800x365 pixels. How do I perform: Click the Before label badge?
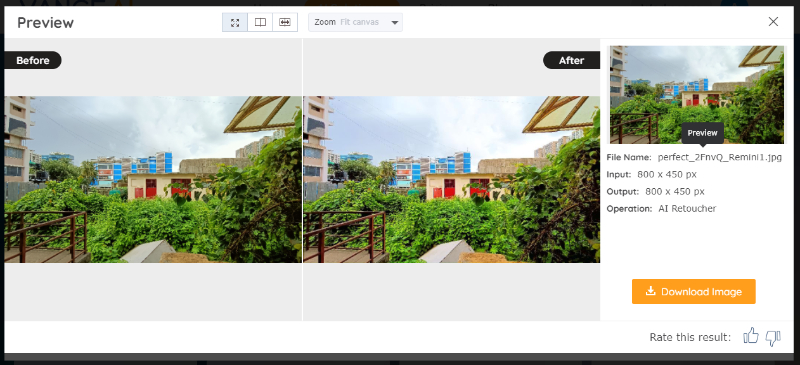33,60
